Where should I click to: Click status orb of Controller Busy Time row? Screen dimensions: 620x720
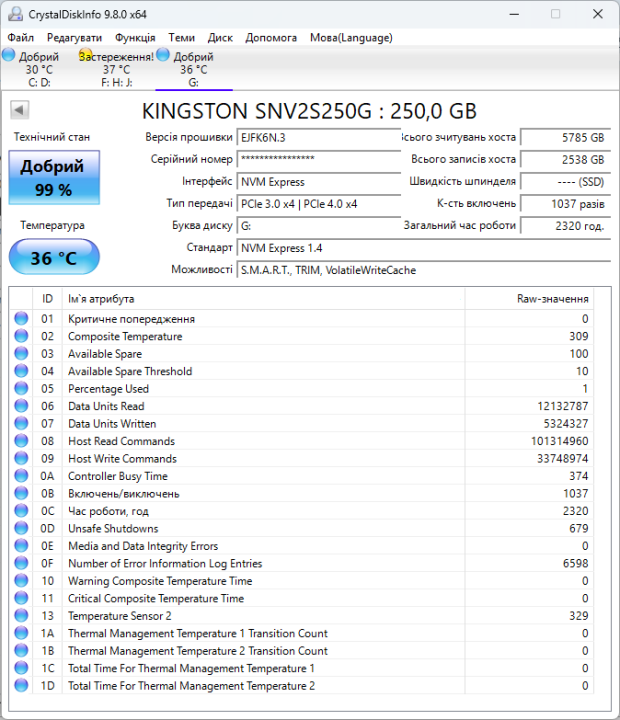(x=21, y=475)
